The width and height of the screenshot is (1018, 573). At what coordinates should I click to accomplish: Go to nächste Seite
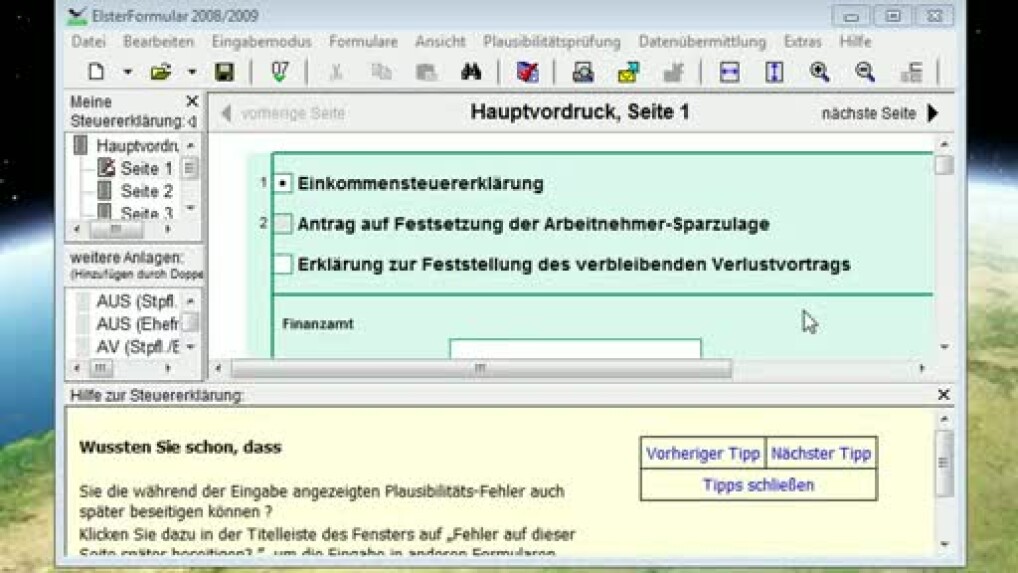pyautogui.click(x=880, y=113)
